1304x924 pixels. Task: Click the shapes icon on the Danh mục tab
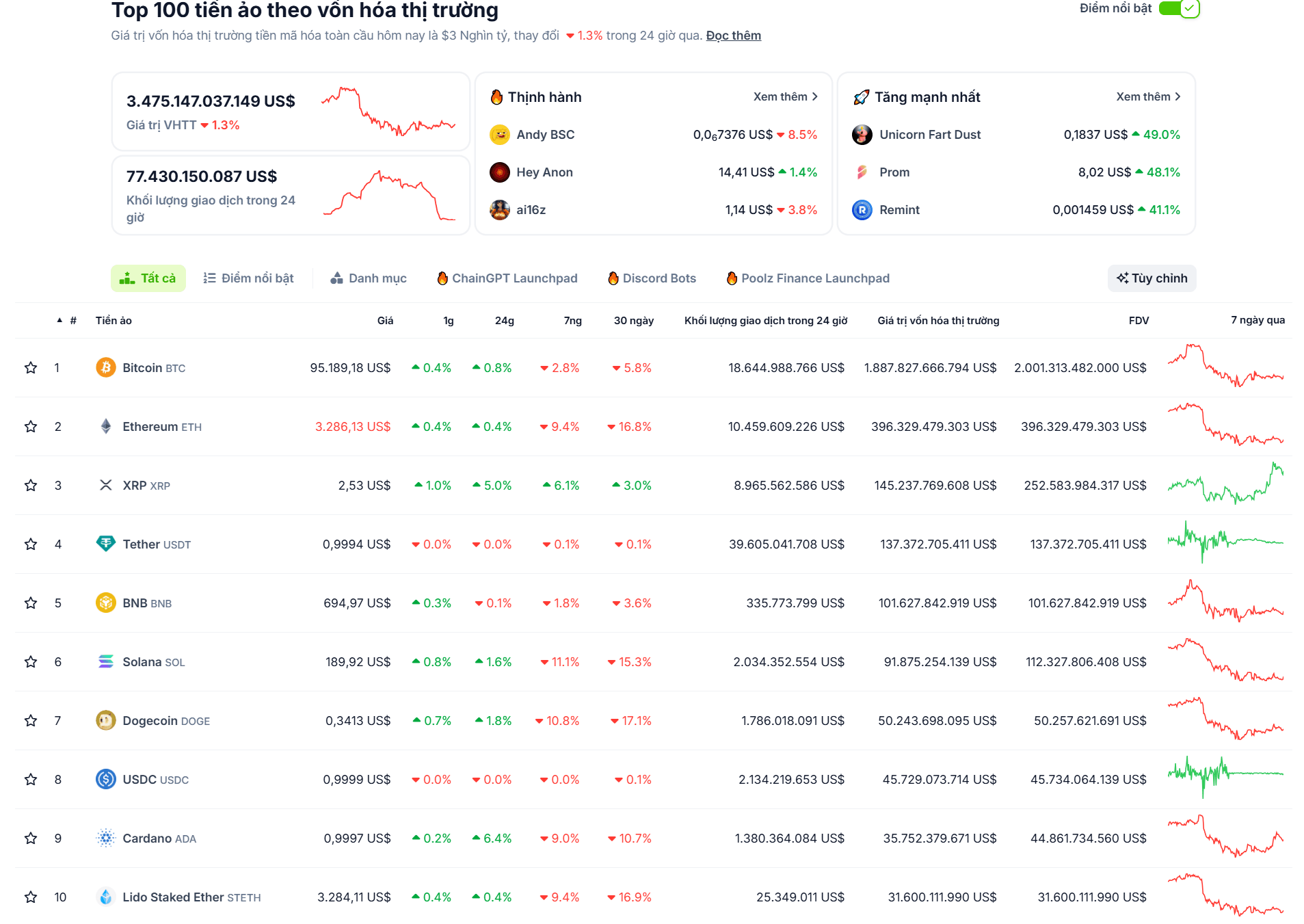click(x=336, y=278)
